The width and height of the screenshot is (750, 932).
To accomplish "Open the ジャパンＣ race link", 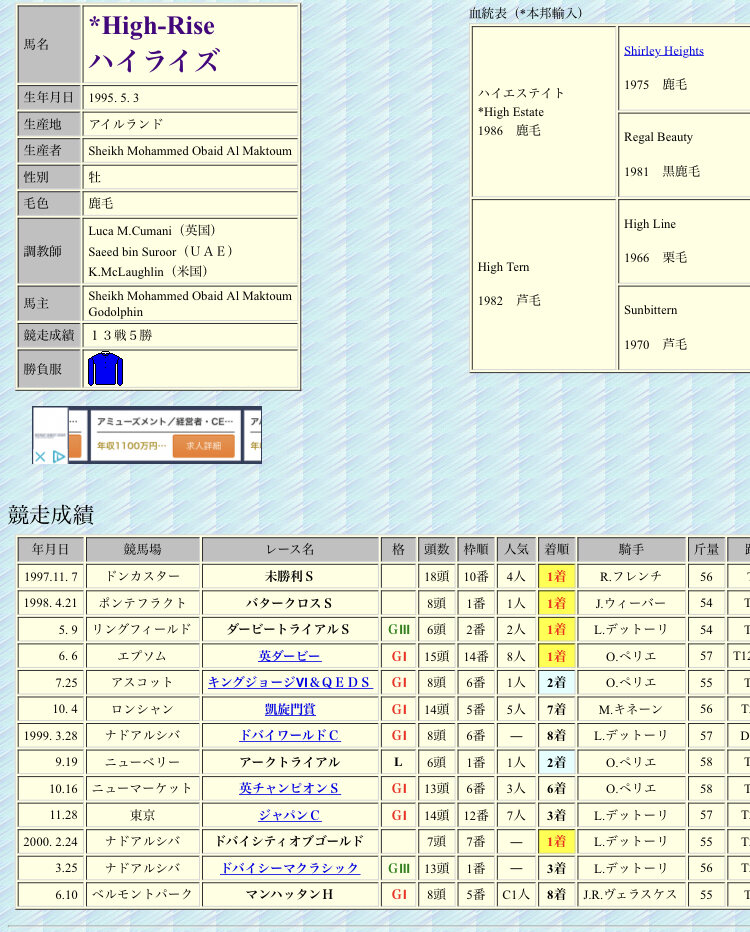I will point(290,815).
